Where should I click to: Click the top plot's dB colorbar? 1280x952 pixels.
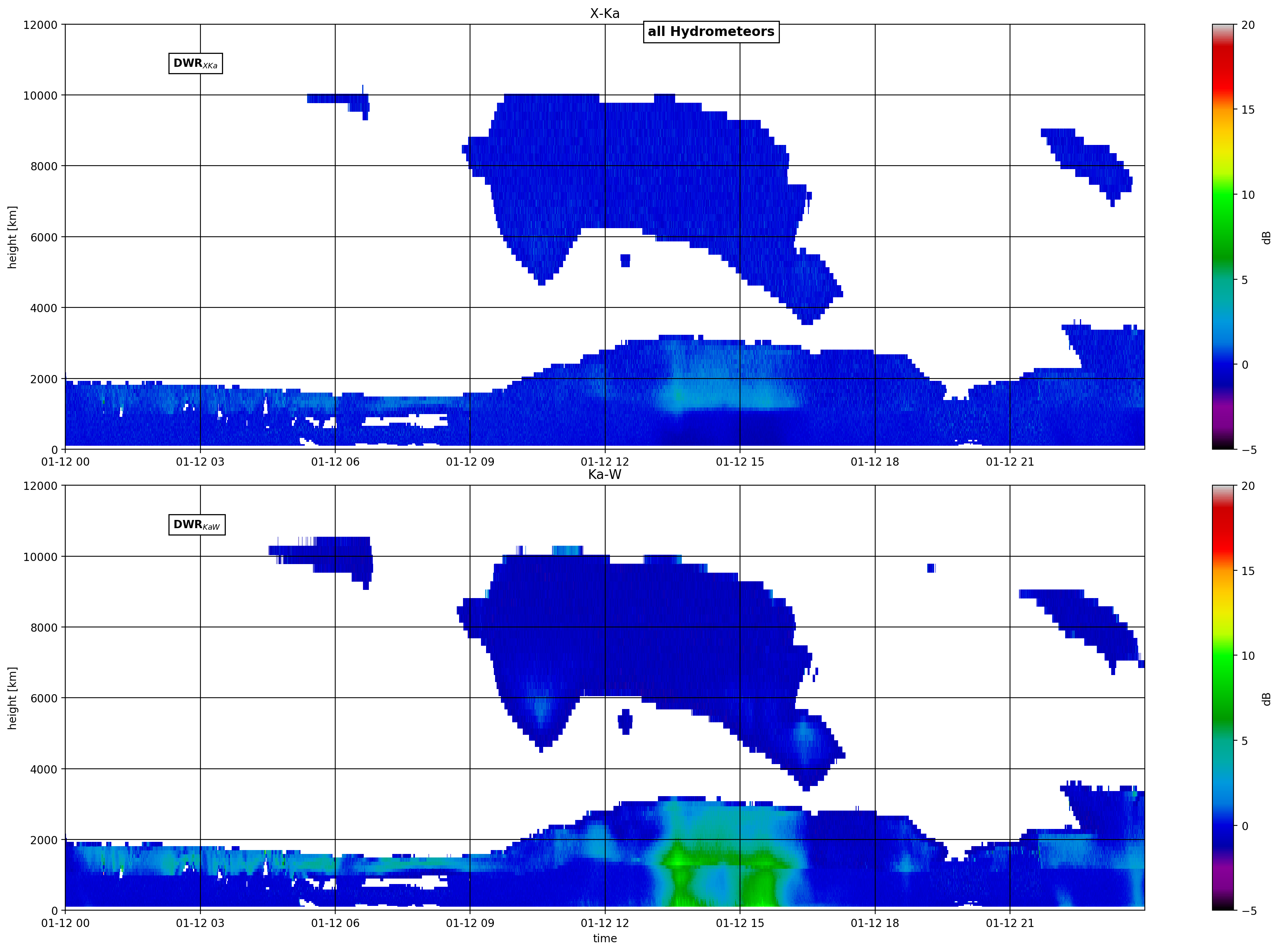tap(1222, 237)
